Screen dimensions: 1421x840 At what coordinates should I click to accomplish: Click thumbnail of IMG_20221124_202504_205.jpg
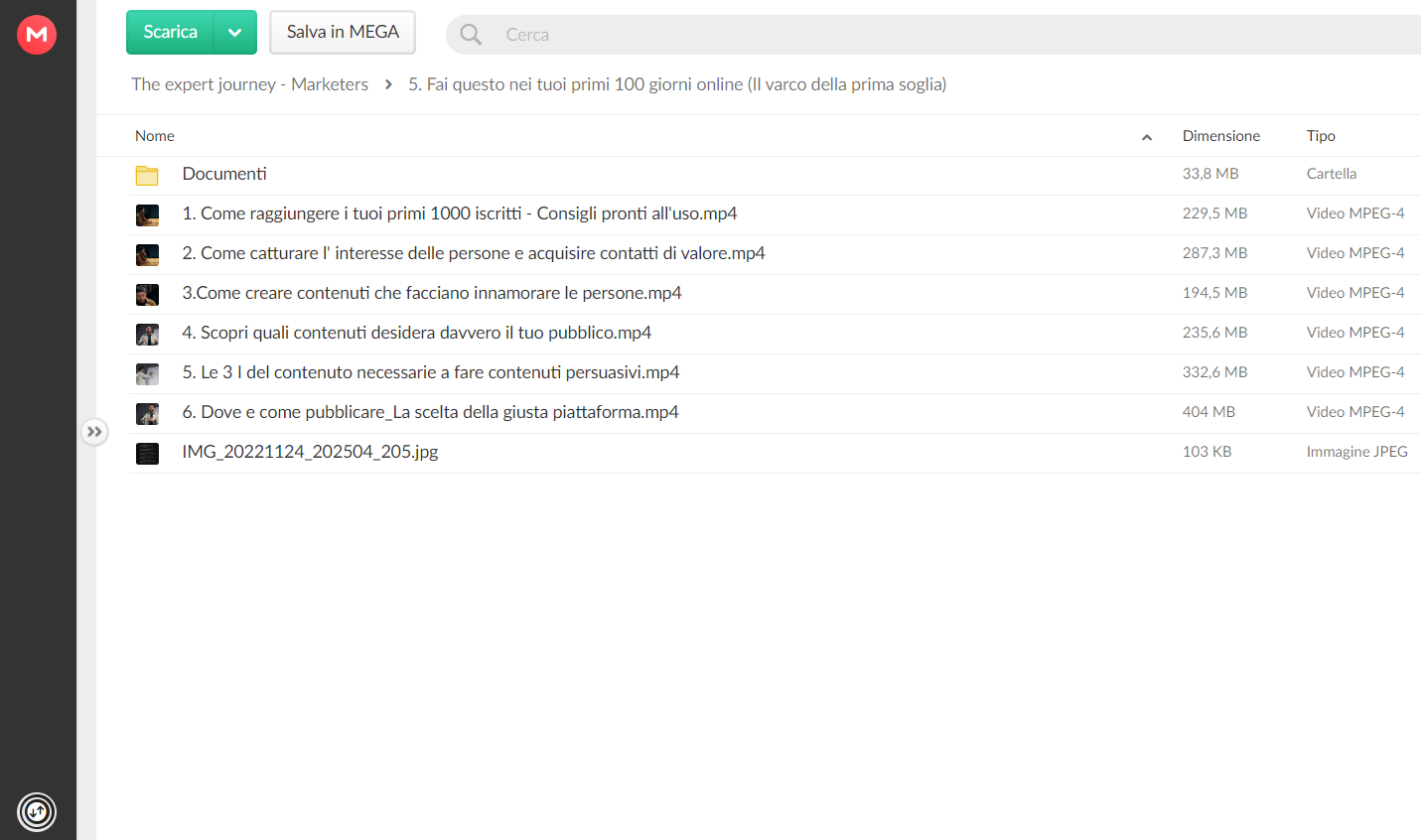pyautogui.click(x=147, y=454)
